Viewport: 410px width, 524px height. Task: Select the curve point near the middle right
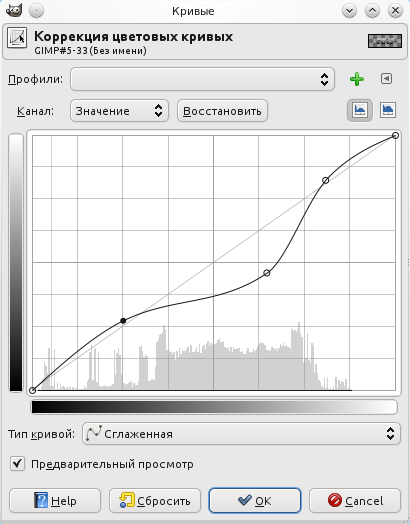click(x=267, y=273)
